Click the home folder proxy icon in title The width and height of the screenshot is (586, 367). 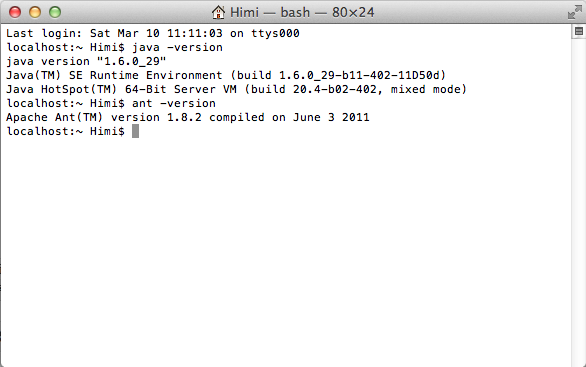[218, 12]
